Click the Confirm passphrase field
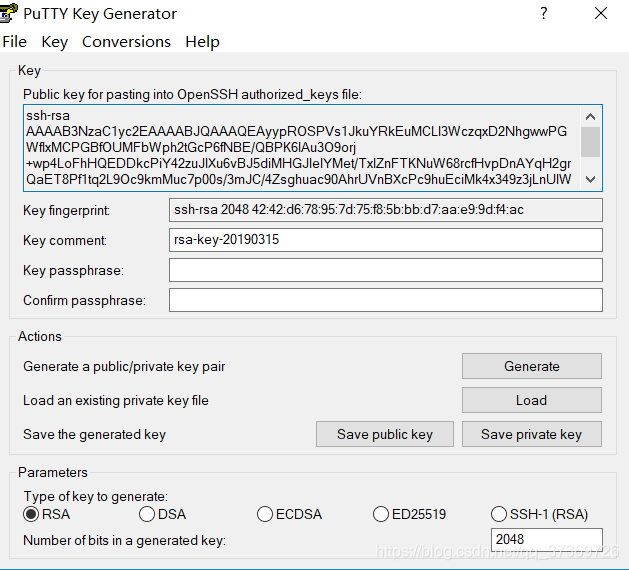 click(386, 300)
